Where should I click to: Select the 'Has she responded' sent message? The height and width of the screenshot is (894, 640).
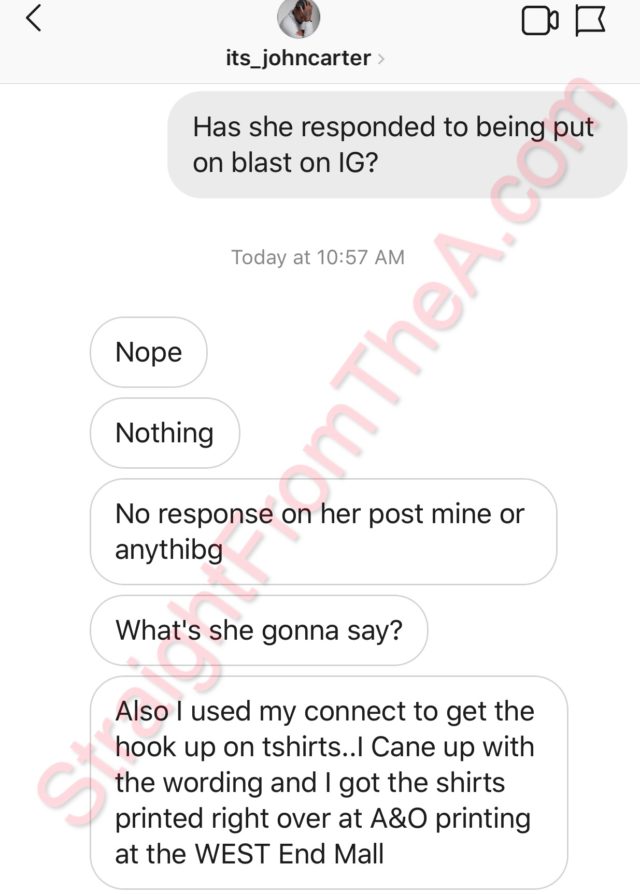397,145
